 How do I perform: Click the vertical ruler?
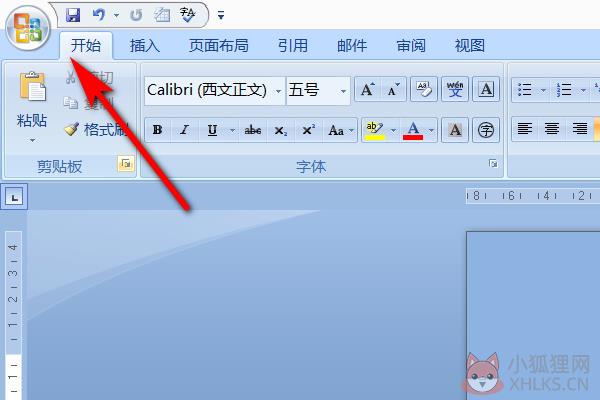(x=13, y=315)
